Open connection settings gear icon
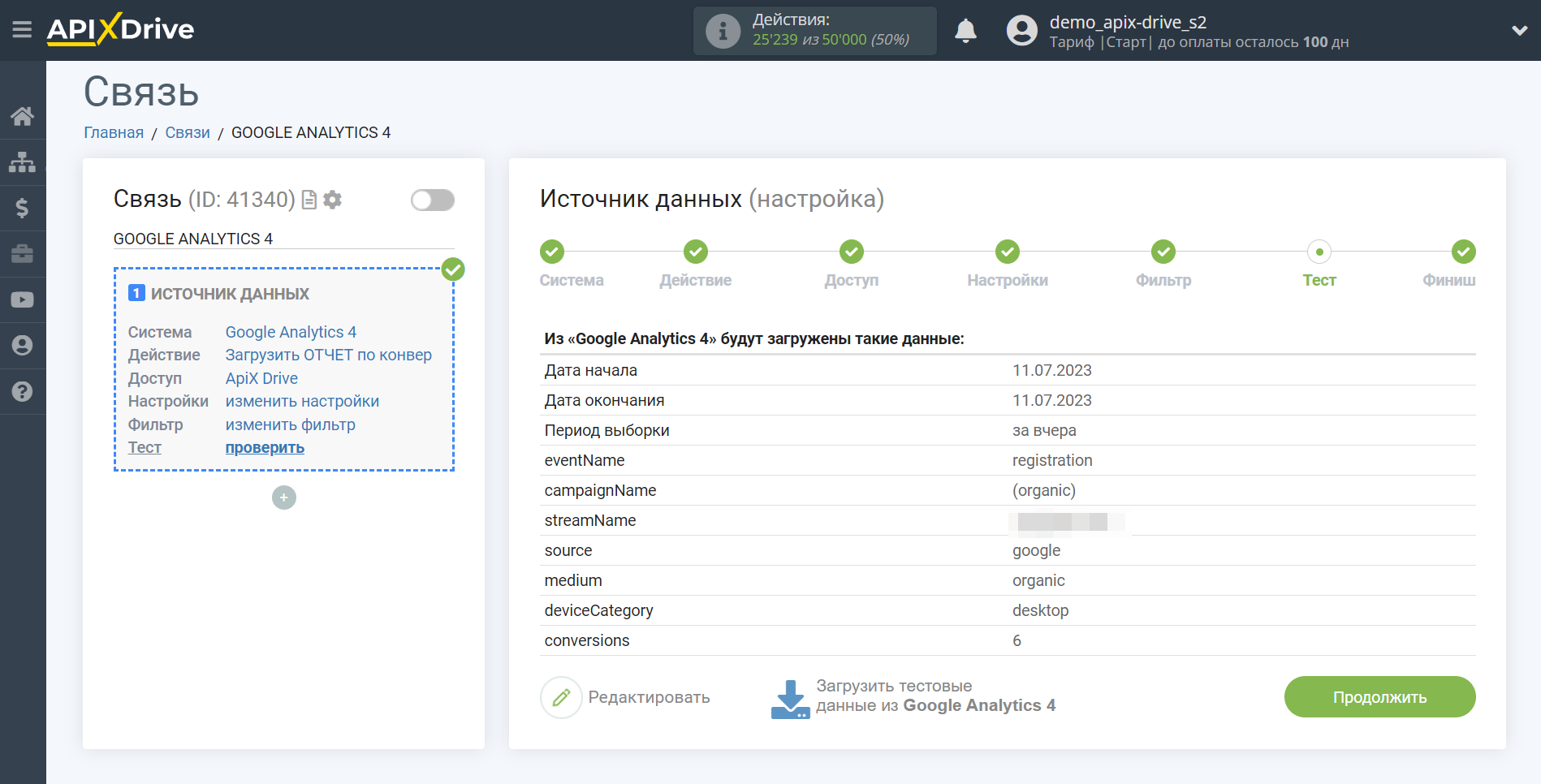Viewport: 1541px width, 784px height. 332,200
